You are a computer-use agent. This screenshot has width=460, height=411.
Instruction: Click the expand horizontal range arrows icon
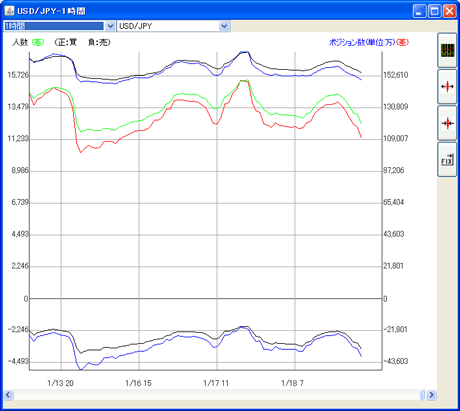pos(447,87)
